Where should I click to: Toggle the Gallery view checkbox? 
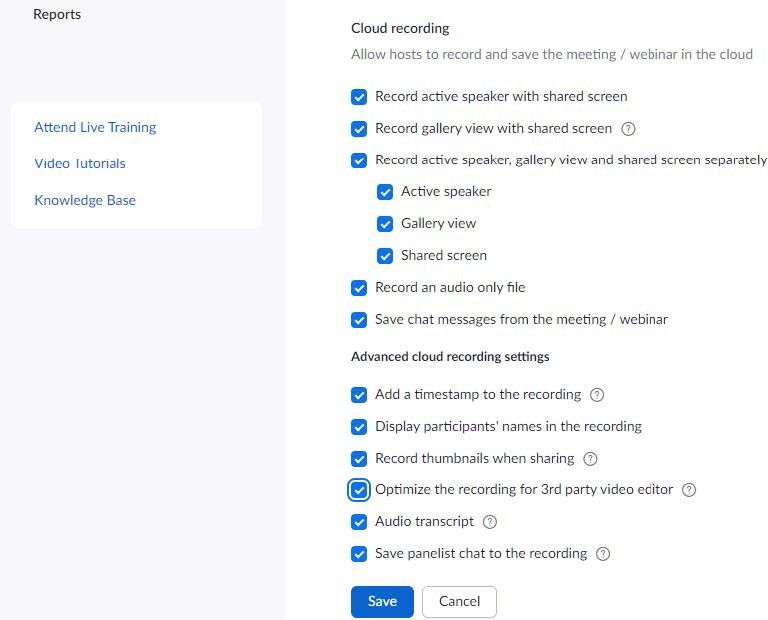pos(385,224)
